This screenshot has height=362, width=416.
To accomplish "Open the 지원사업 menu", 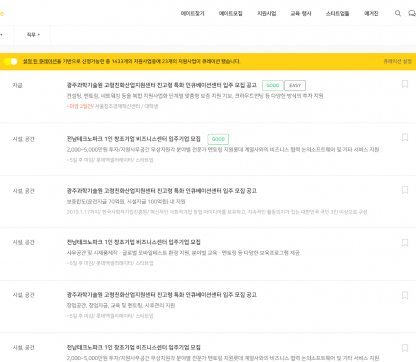I will pos(267,13).
